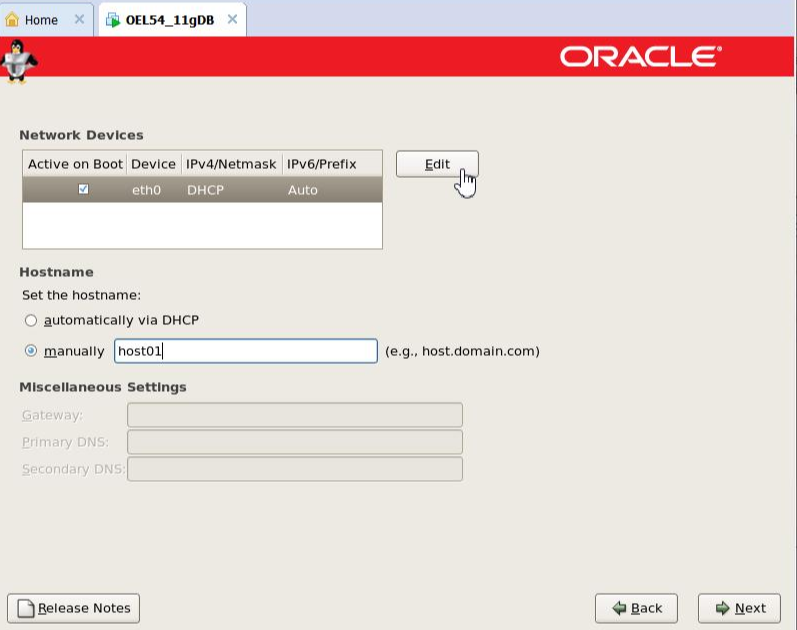
Task: Click the e.g., host.domain.com hint text
Action: coord(462,351)
